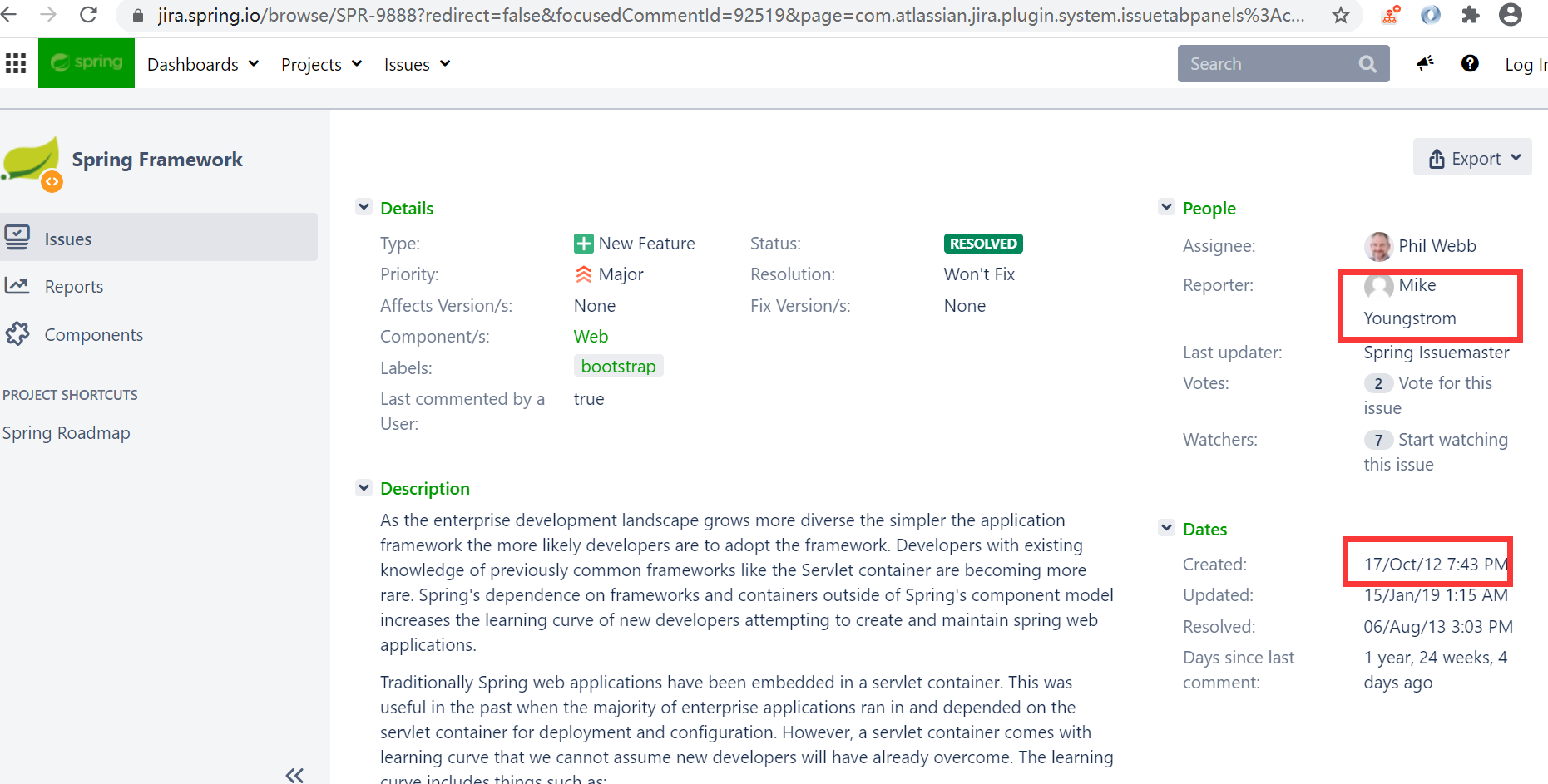
Task: Open the Dashboards dropdown menu
Action: tap(203, 64)
